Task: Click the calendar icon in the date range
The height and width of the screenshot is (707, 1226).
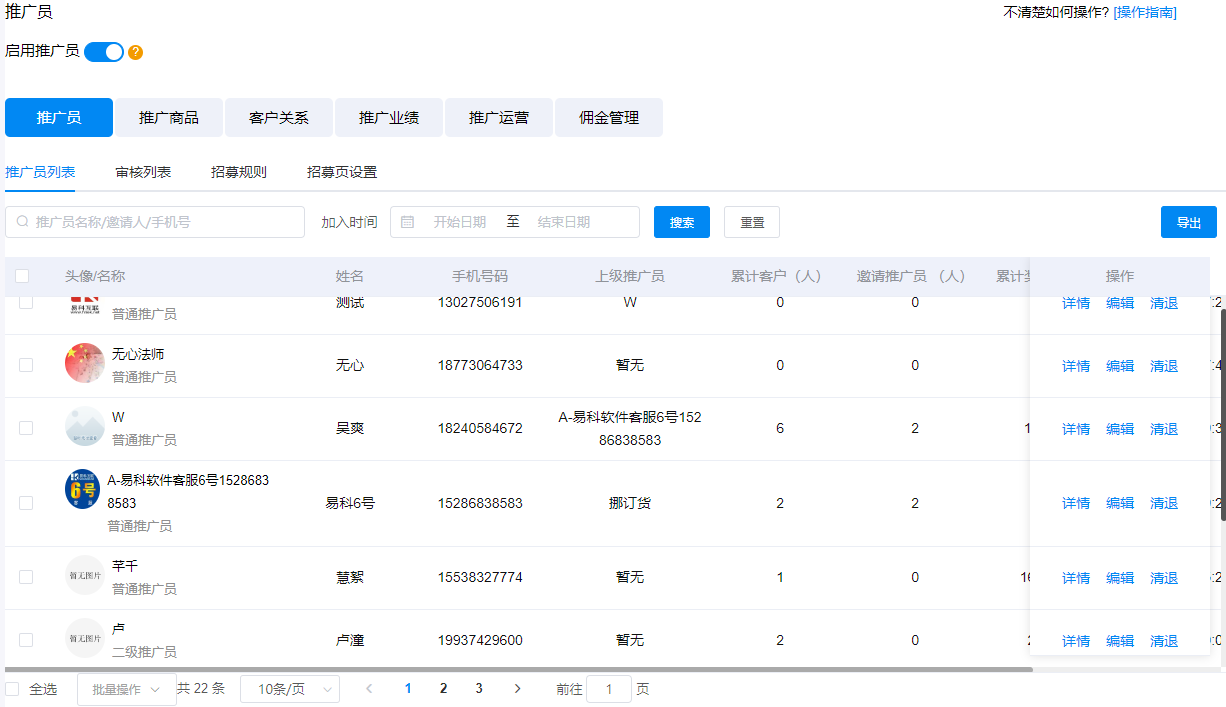Action: [x=407, y=222]
